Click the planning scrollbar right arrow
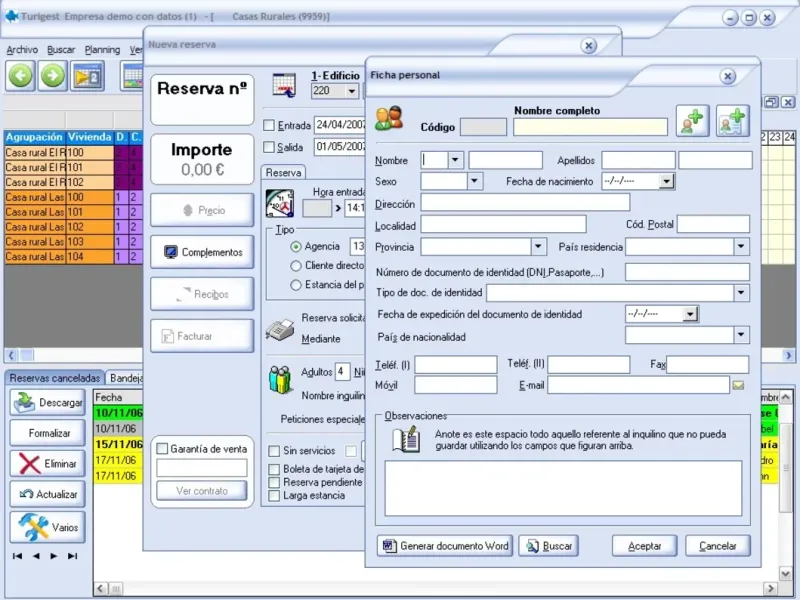Image resolution: width=800 pixels, height=600 pixels. (788, 355)
